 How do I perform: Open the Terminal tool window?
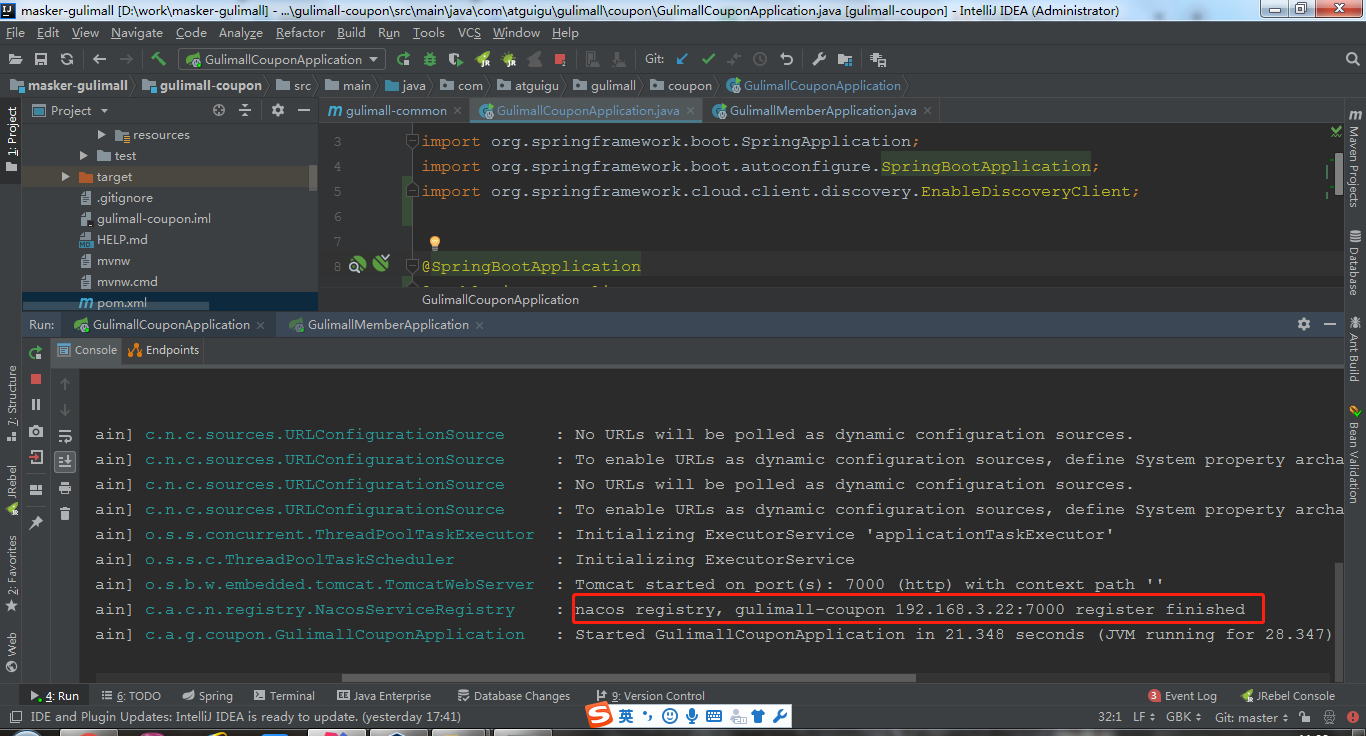[284, 695]
